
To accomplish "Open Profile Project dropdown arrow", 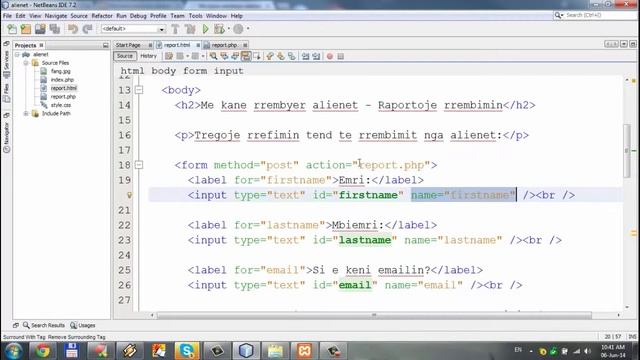I will pyautogui.click(x=248, y=29).
